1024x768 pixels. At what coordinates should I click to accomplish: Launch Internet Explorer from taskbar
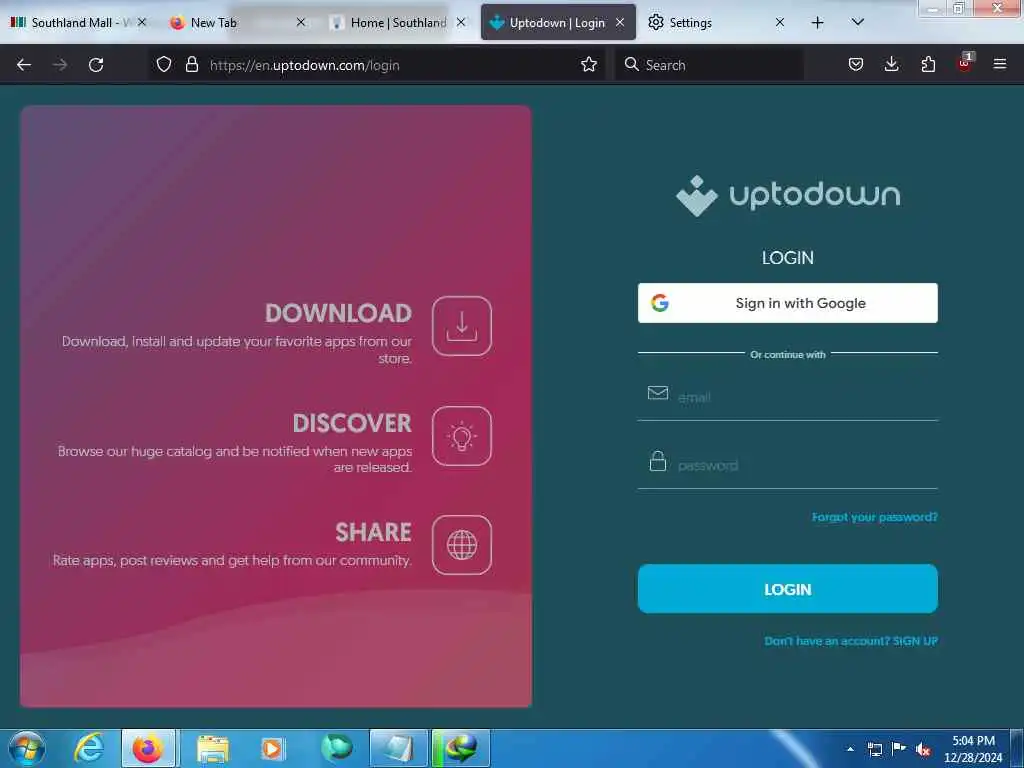88,748
